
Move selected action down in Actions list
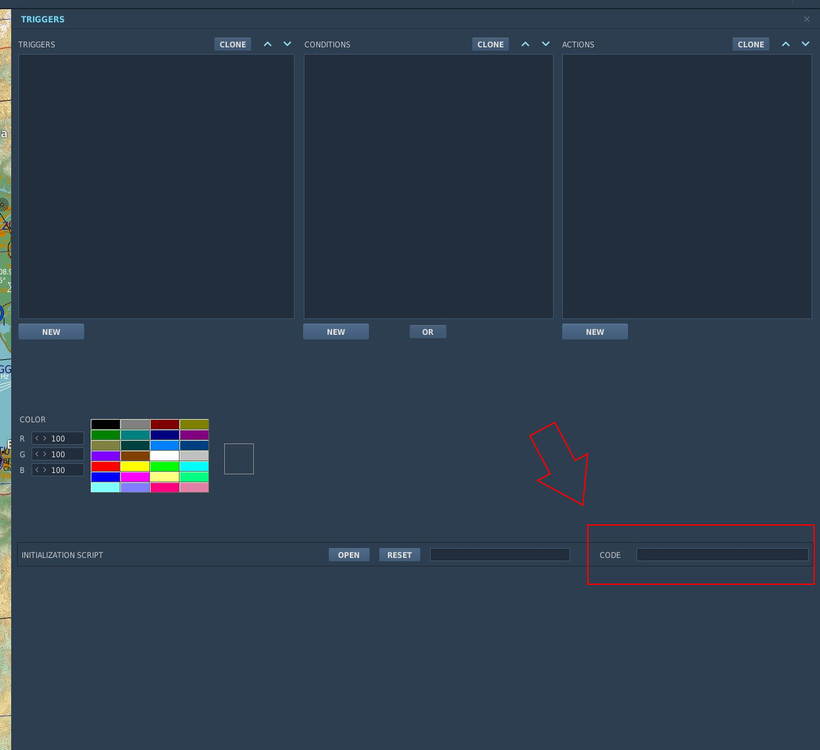point(805,44)
